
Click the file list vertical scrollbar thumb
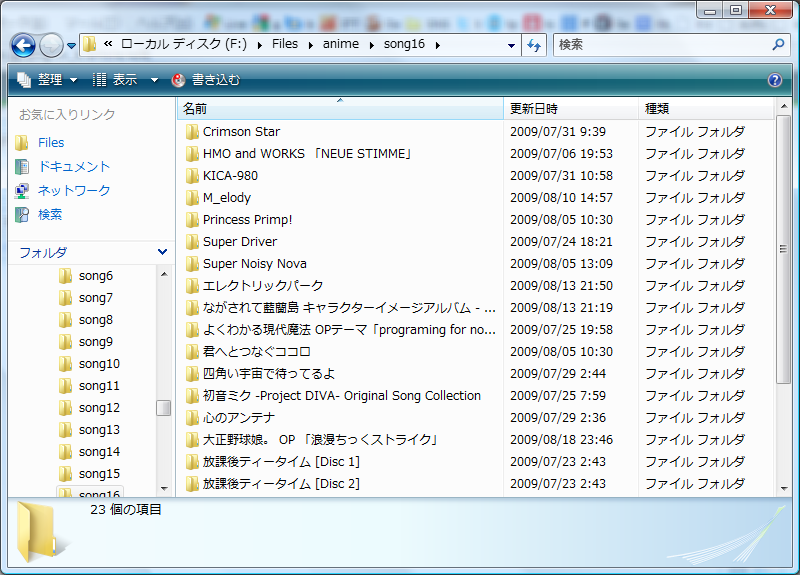click(x=784, y=249)
